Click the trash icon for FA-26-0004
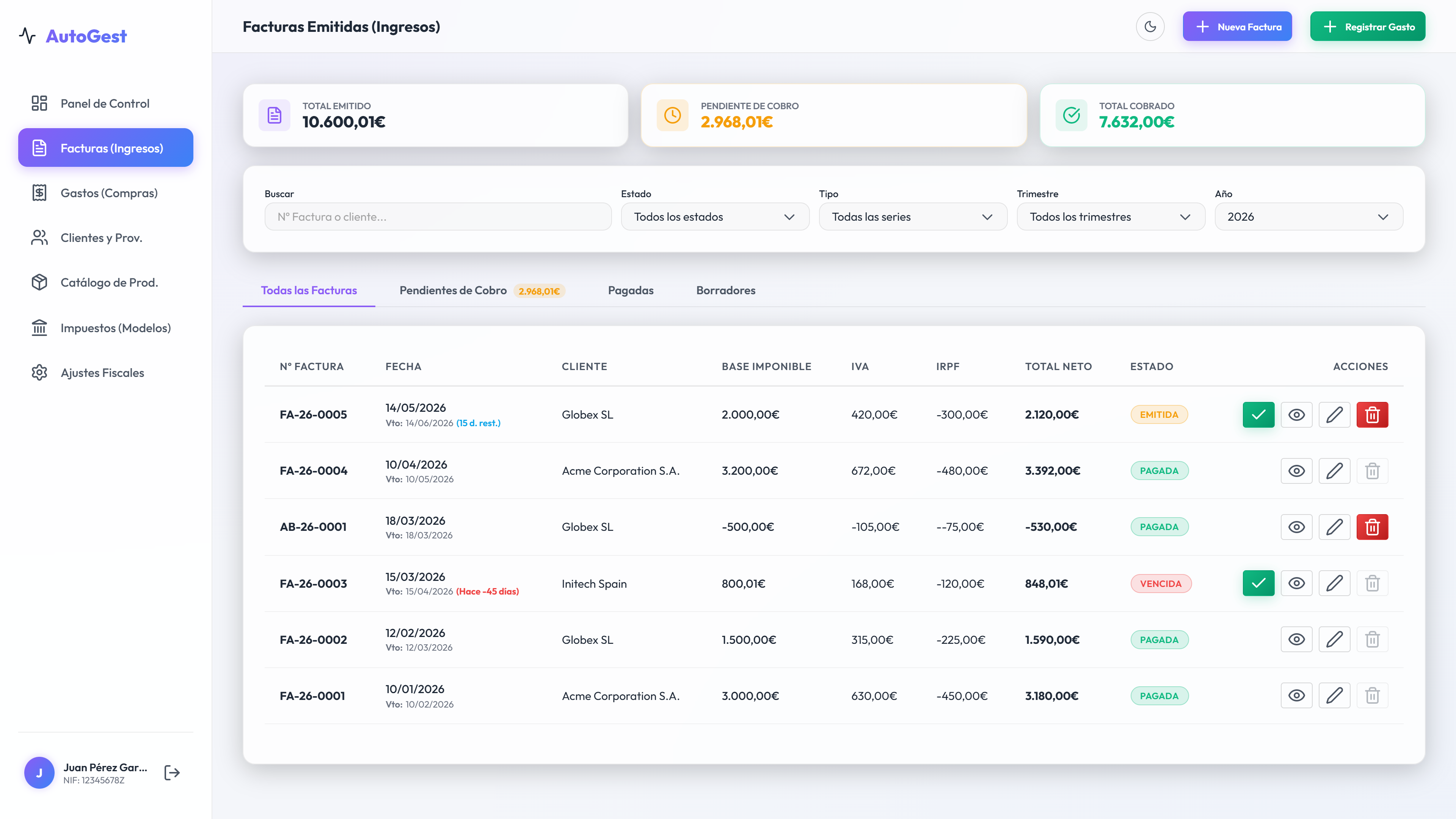The width and height of the screenshot is (1456, 819). (1372, 471)
